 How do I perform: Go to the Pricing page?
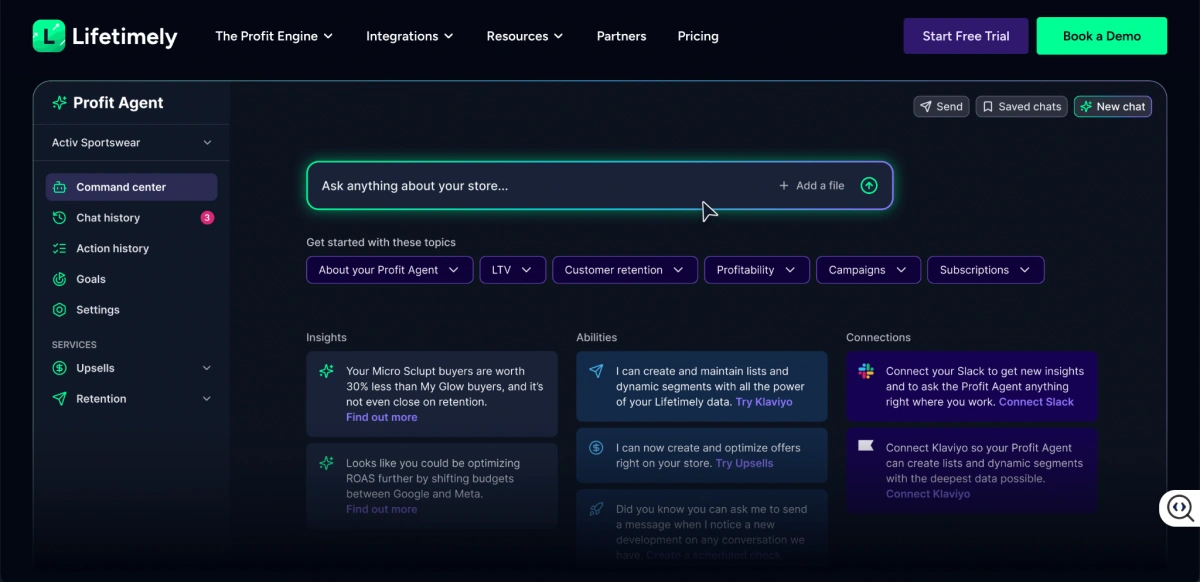[698, 36]
